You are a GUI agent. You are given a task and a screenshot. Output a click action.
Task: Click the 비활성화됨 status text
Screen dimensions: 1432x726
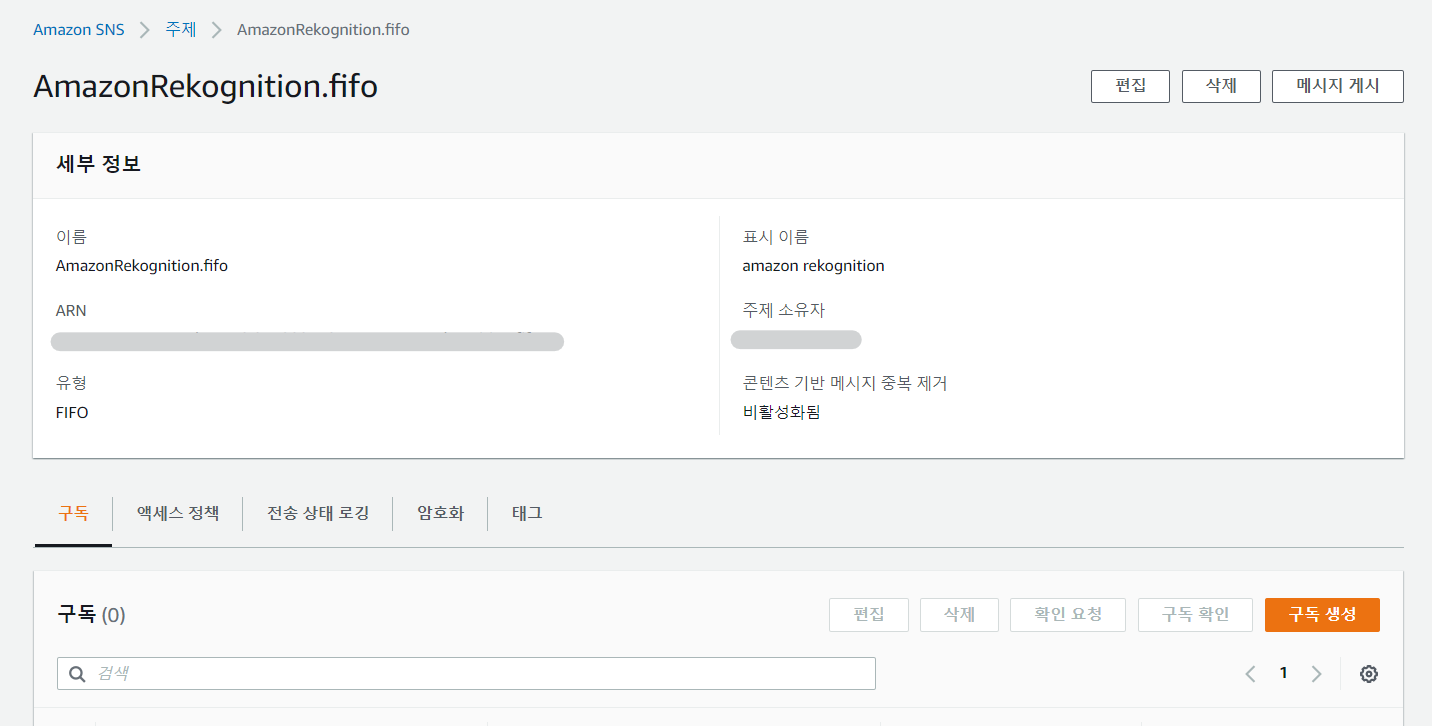coord(781,412)
